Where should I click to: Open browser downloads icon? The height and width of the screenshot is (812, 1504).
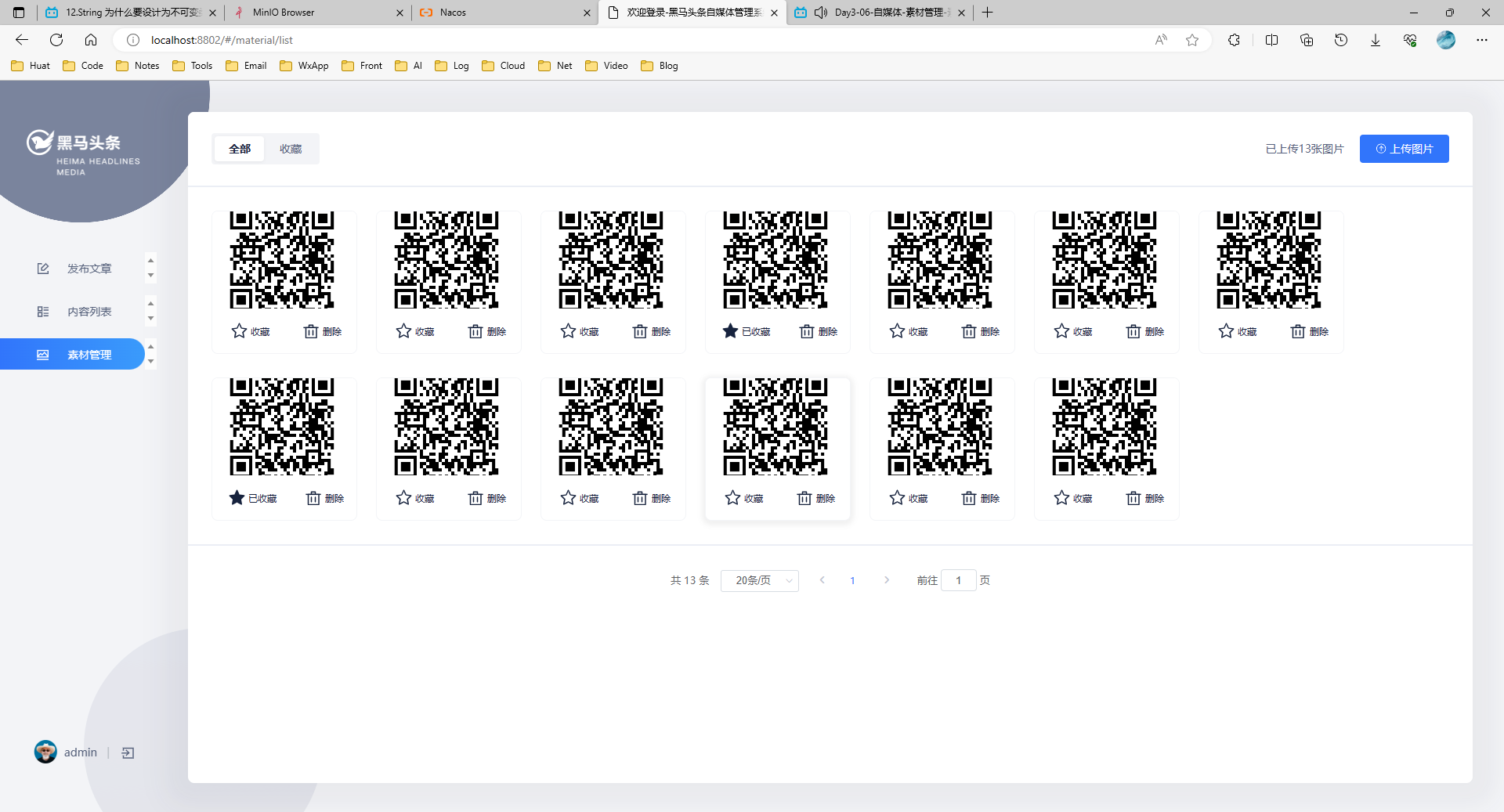1375,40
